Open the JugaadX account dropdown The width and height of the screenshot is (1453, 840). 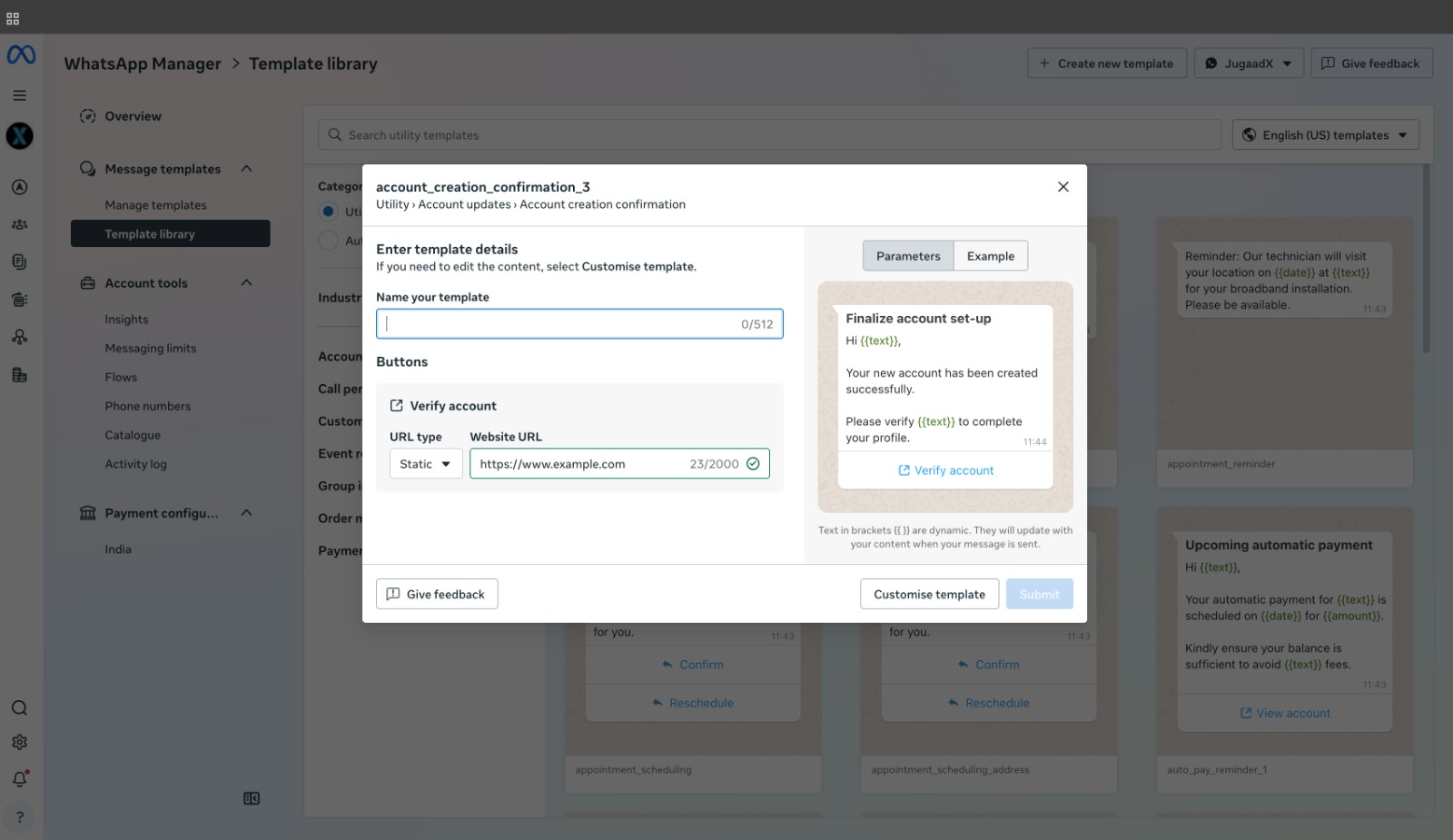(1249, 64)
